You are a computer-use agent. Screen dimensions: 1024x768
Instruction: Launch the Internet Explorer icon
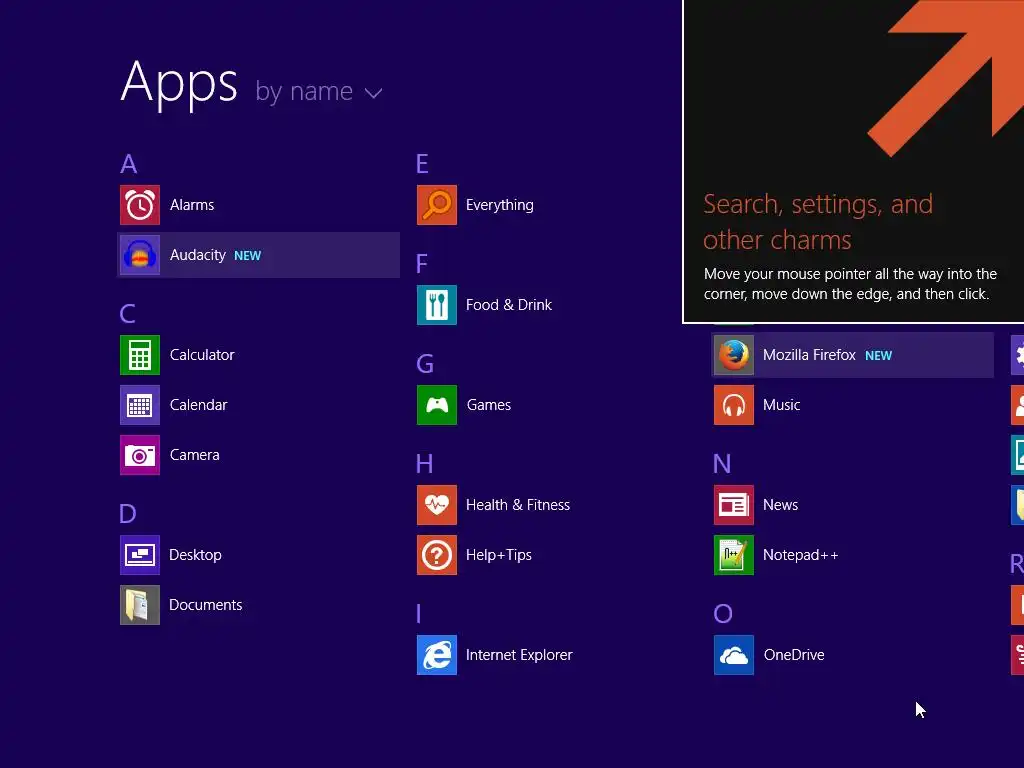(437, 655)
